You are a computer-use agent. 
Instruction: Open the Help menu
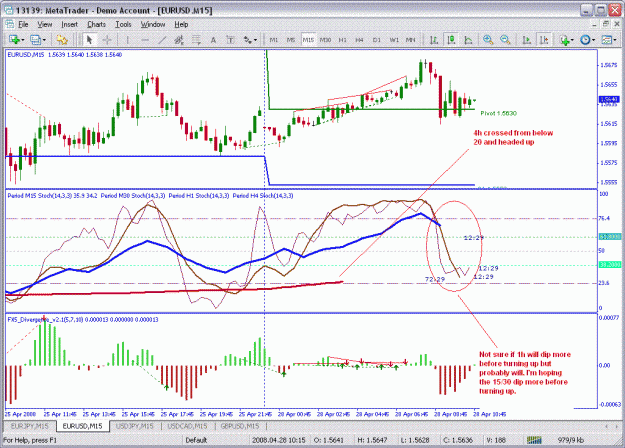click(181, 24)
